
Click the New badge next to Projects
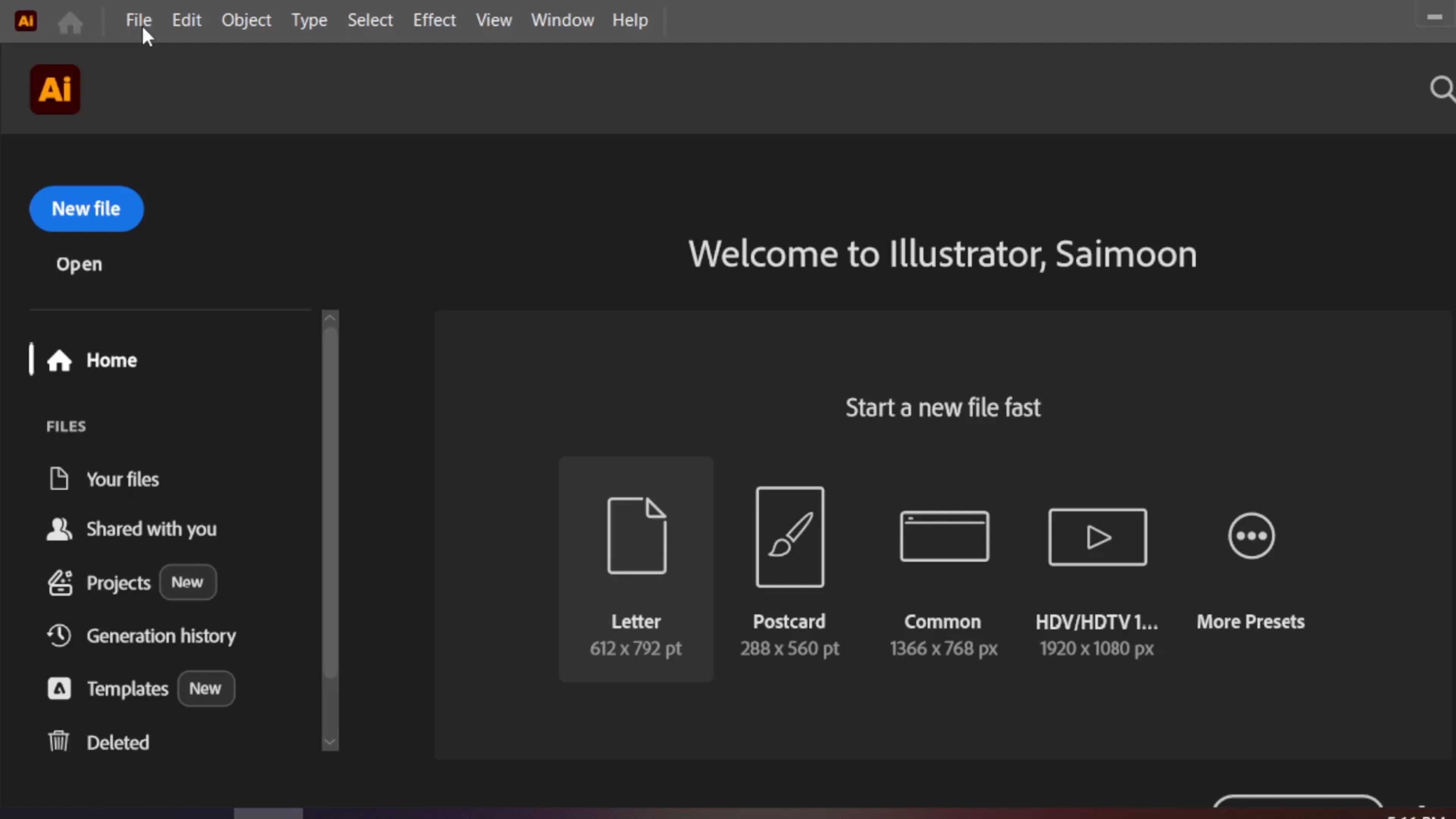188,582
